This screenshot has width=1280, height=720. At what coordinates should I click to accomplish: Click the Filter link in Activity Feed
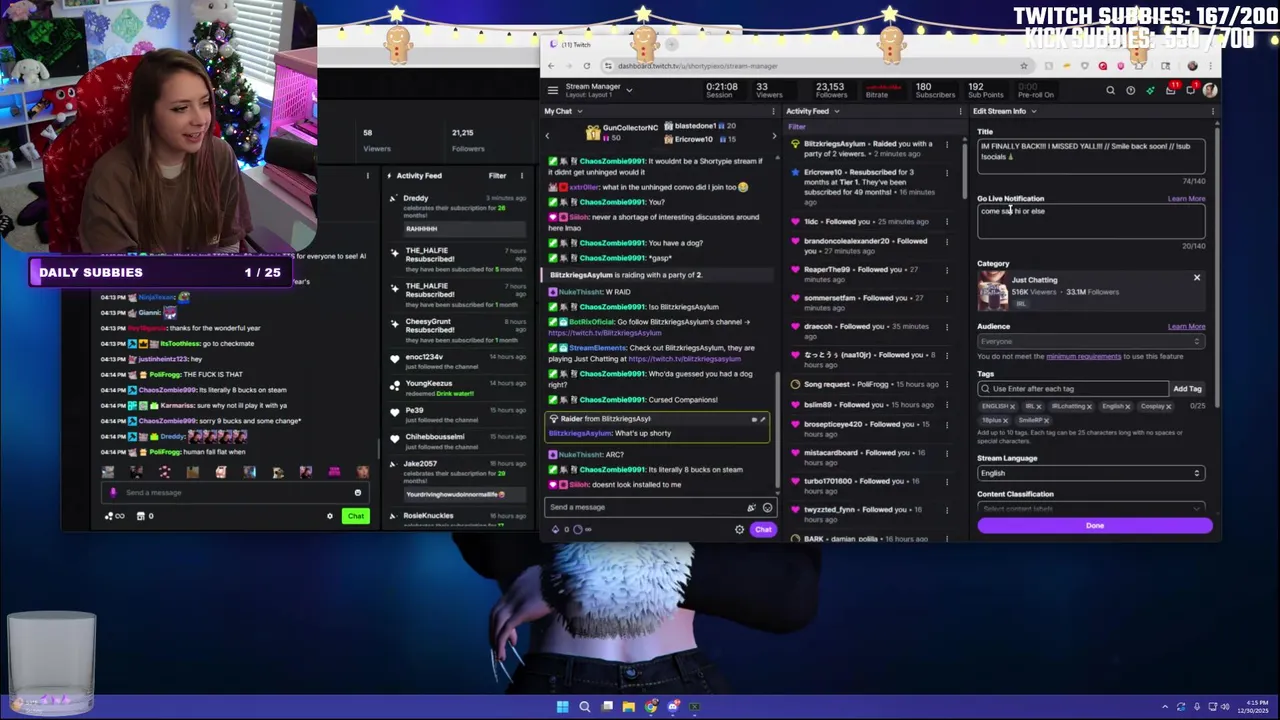(x=797, y=127)
